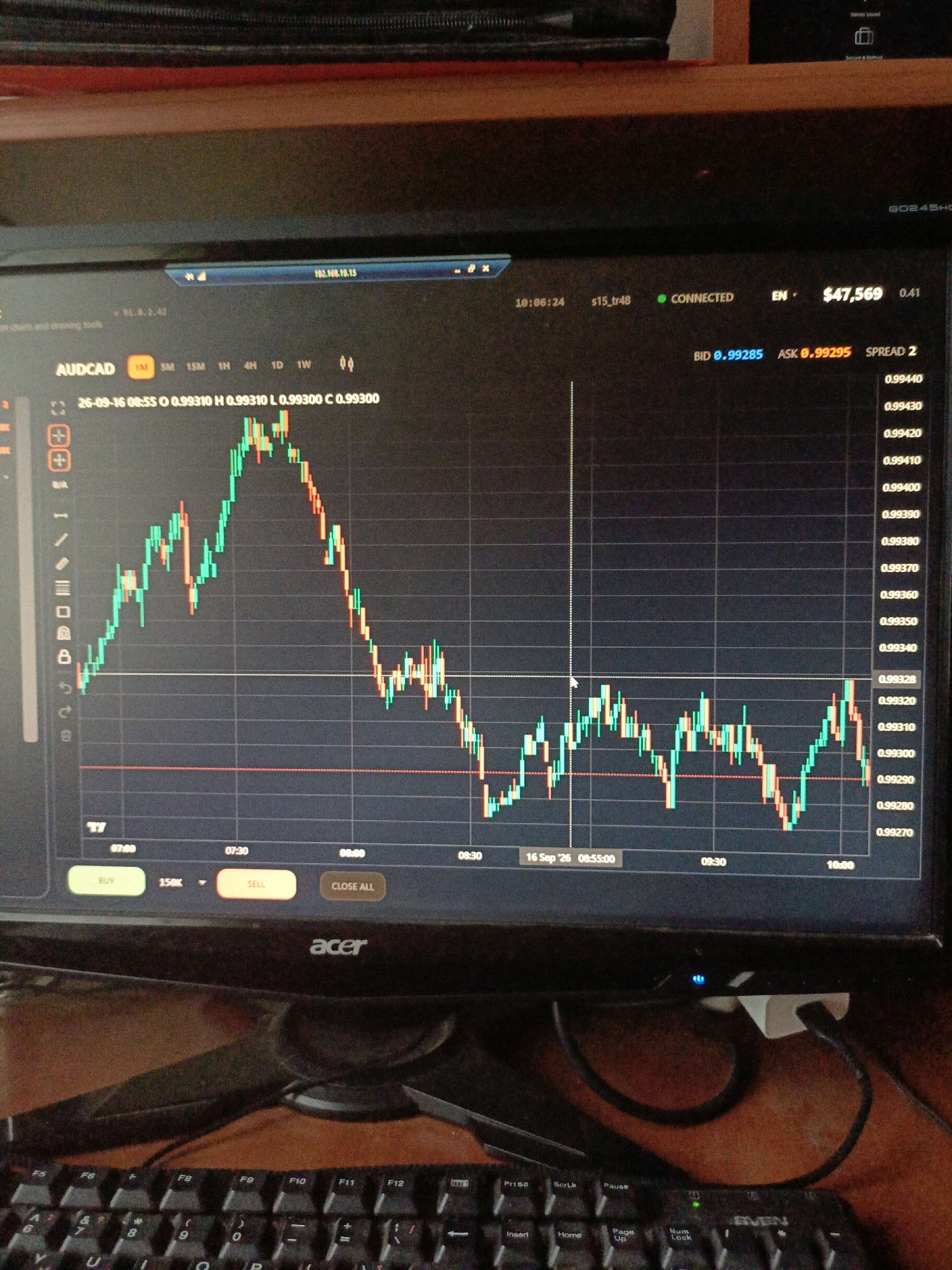
Task: Select the ruler tool icon
Action: tap(62, 563)
